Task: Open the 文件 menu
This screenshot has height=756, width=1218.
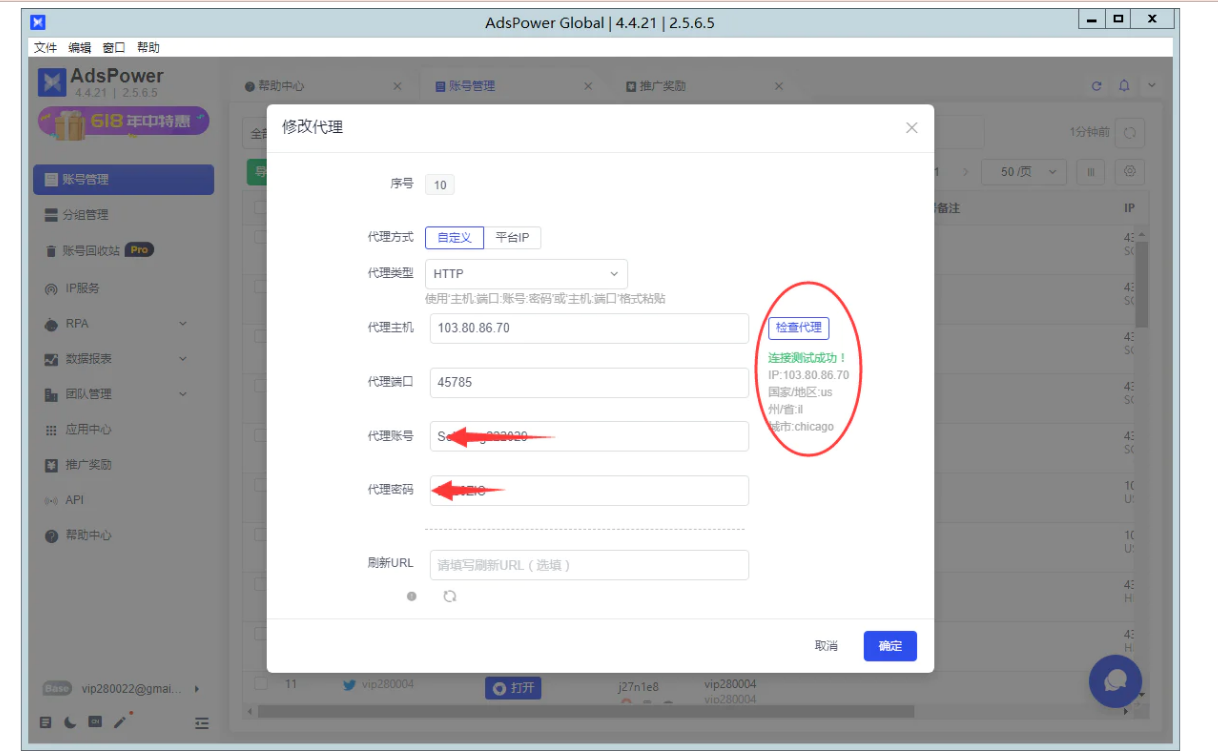Action: [45, 48]
